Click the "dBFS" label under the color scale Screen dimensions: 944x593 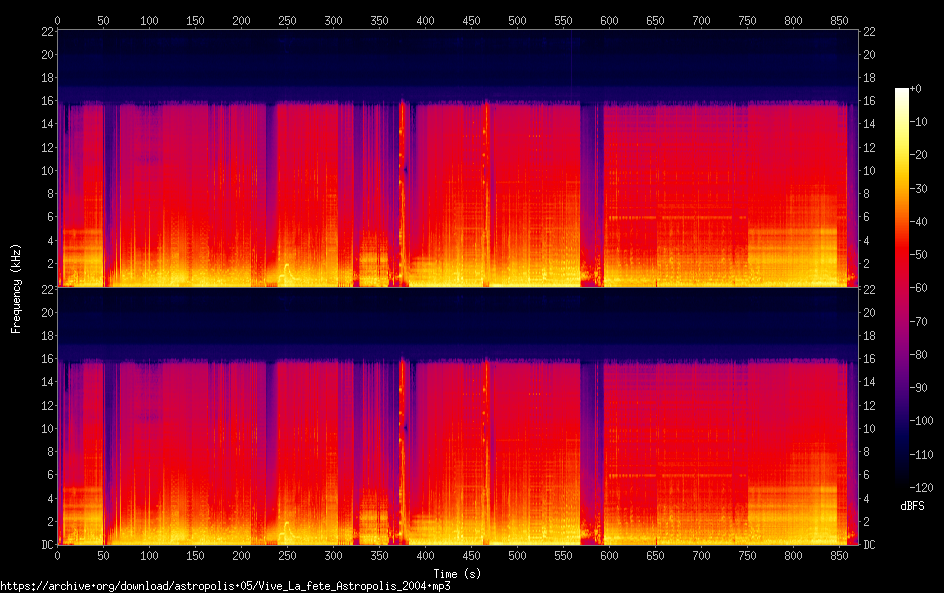pyautogui.click(x=912, y=506)
